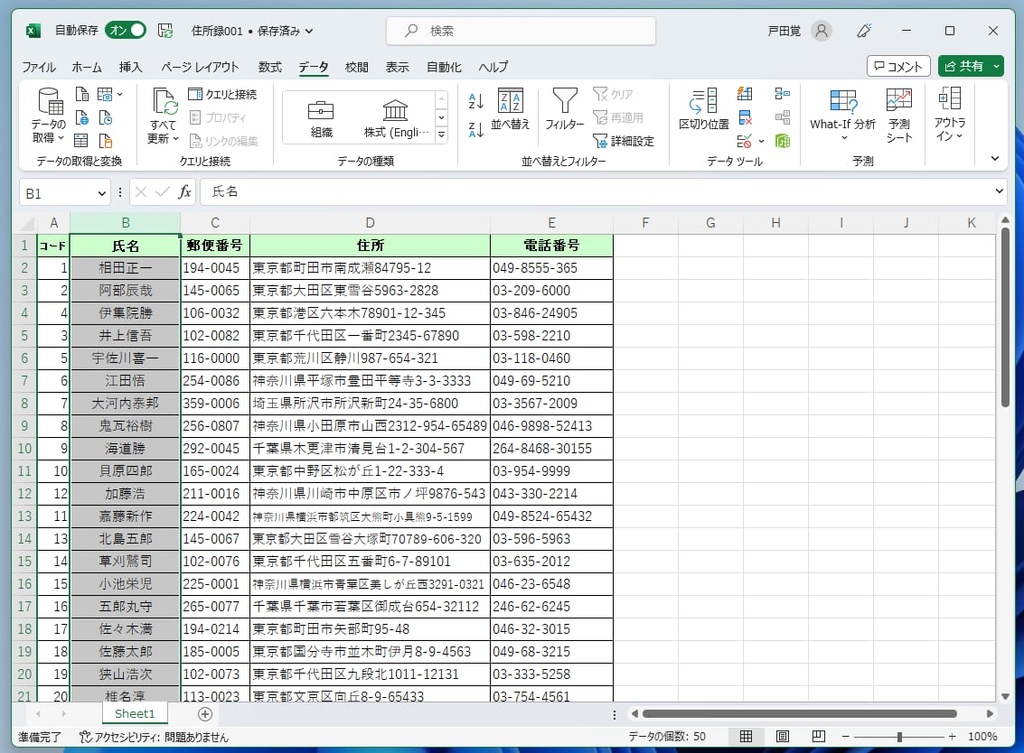Click the zoom in plus button

tap(952, 737)
